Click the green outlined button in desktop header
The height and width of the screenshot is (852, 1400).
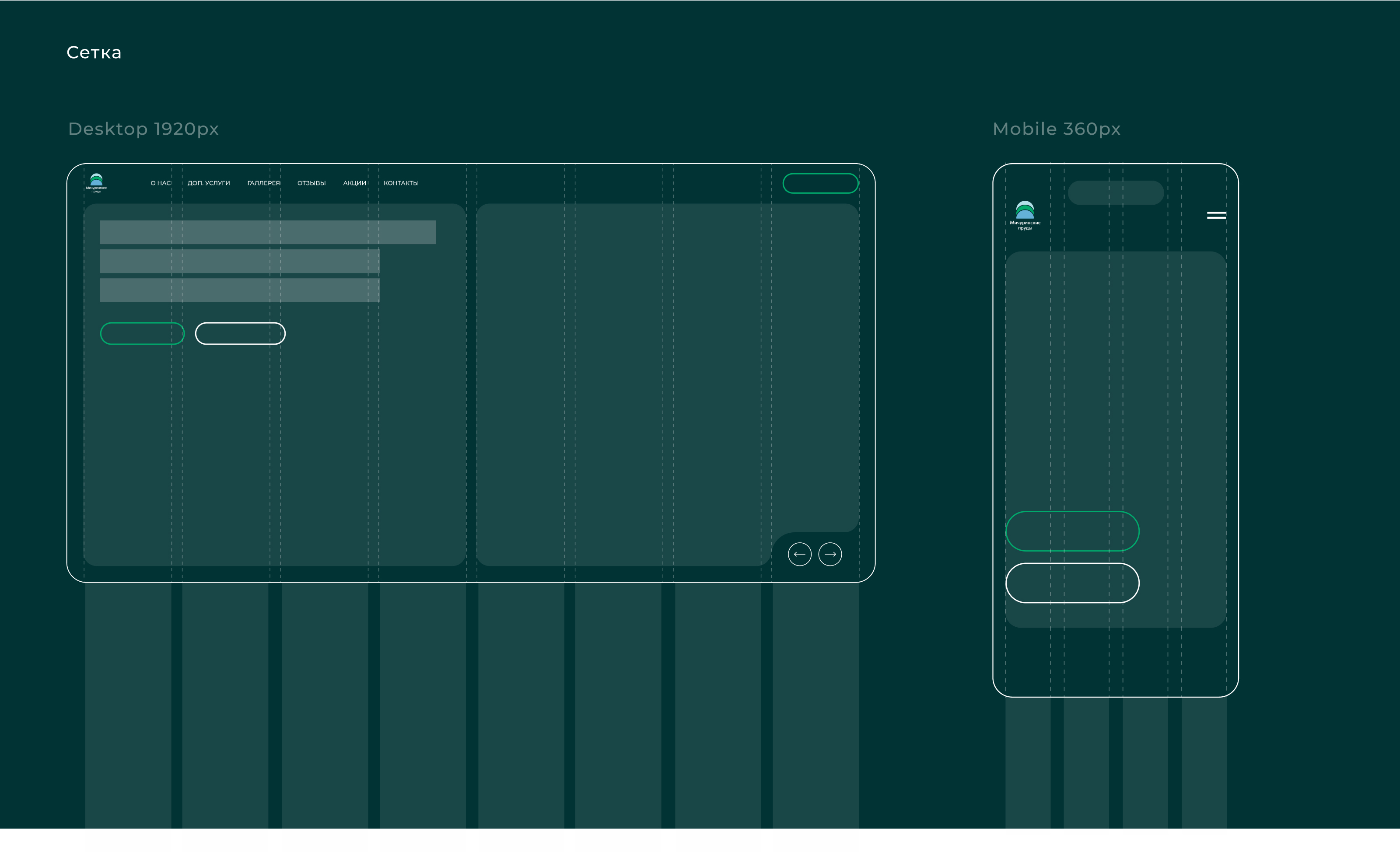(x=820, y=183)
